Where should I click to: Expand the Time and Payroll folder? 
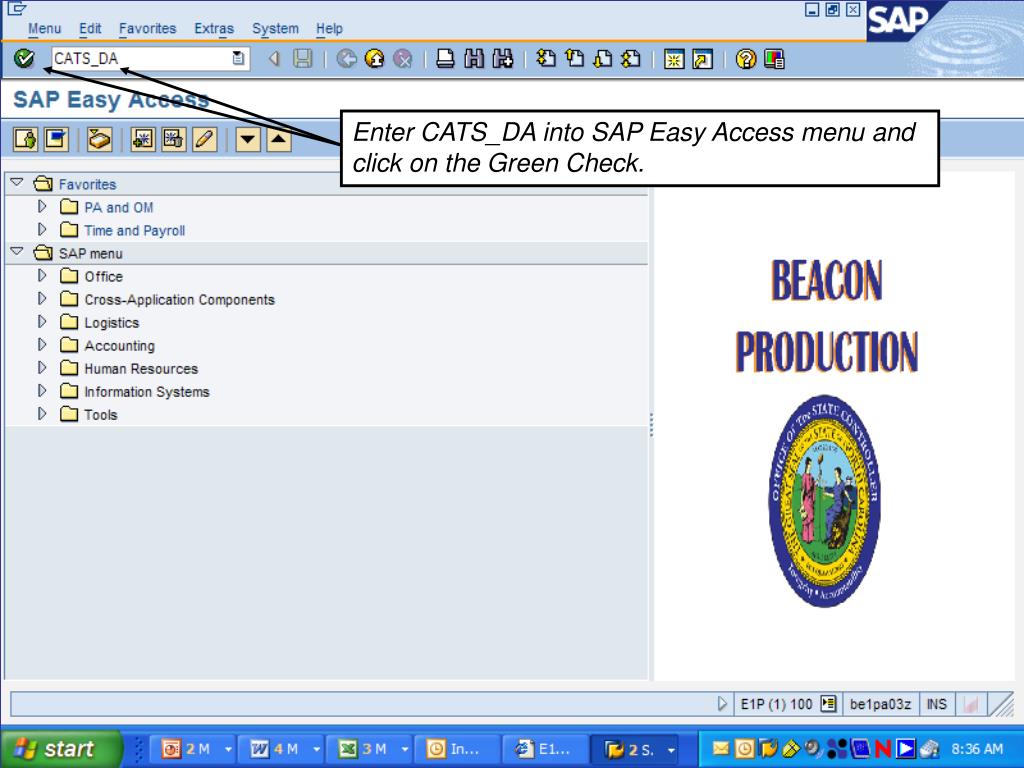pyautogui.click(x=42, y=229)
